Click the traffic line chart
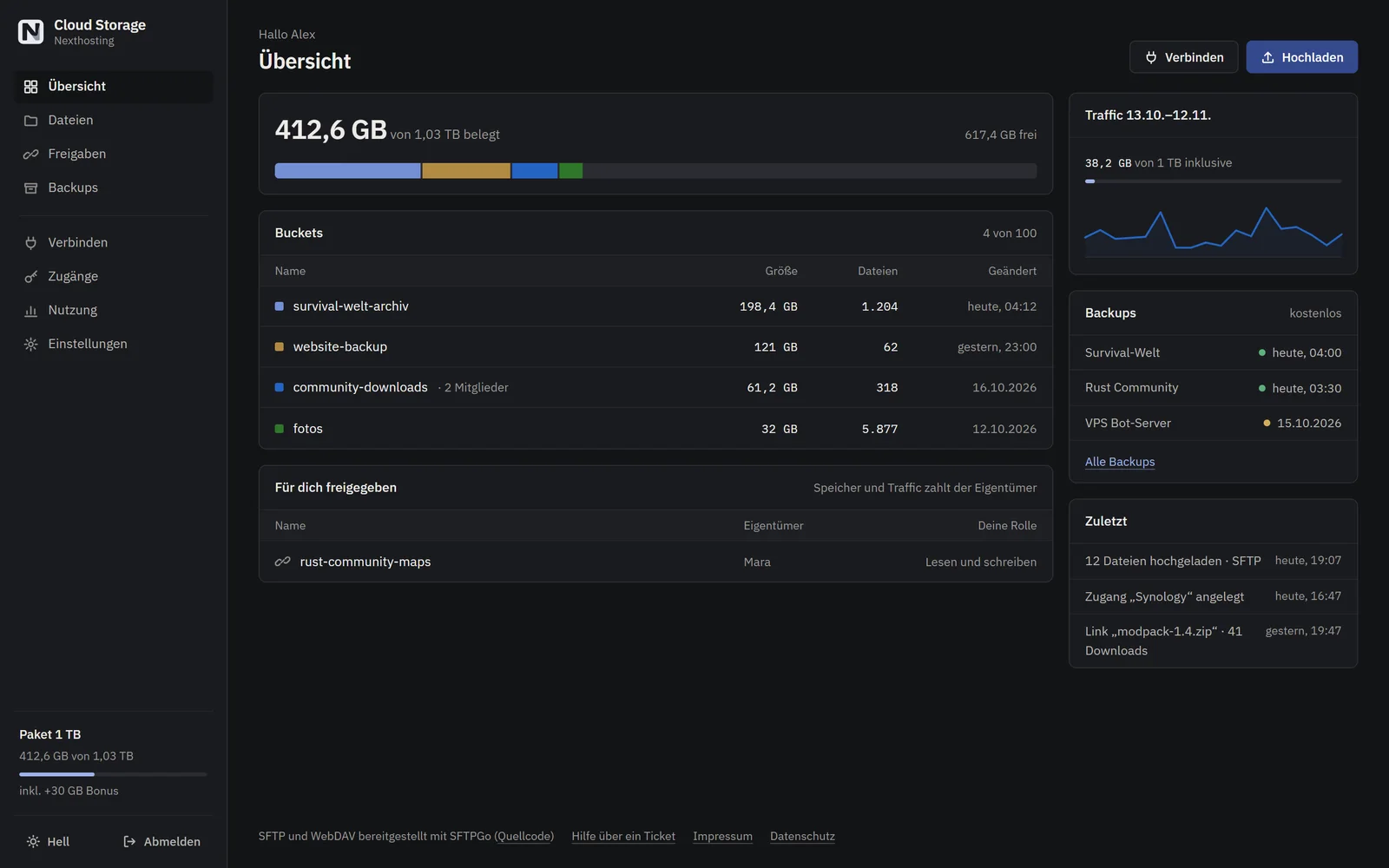Screen dimensions: 1389x868 [x=1213, y=231]
